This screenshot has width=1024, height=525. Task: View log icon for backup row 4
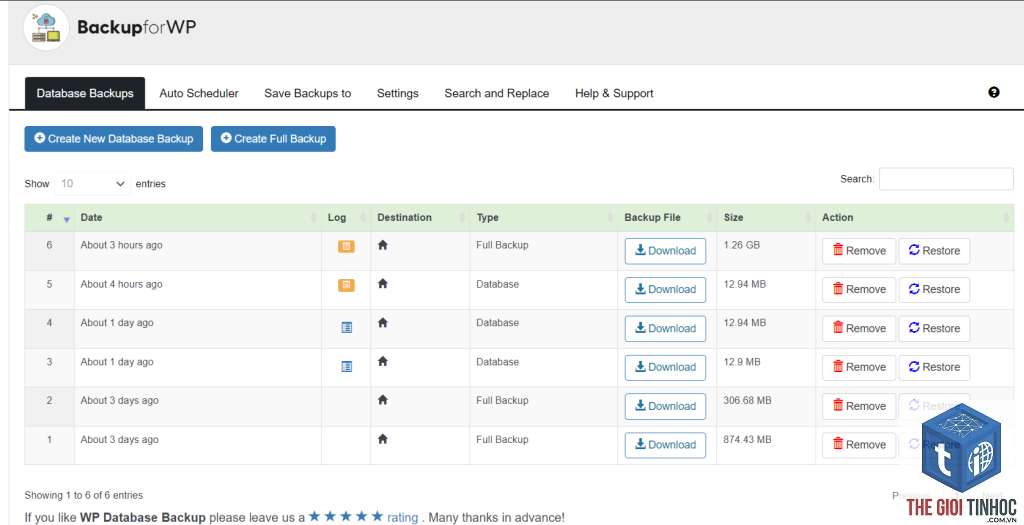pos(347,328)
